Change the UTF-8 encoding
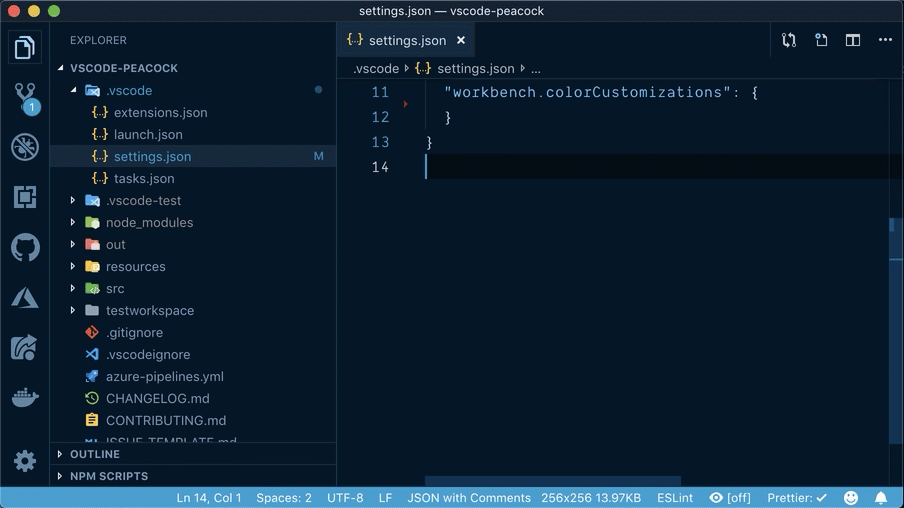 pyautogui.click(x=345, y=498)
